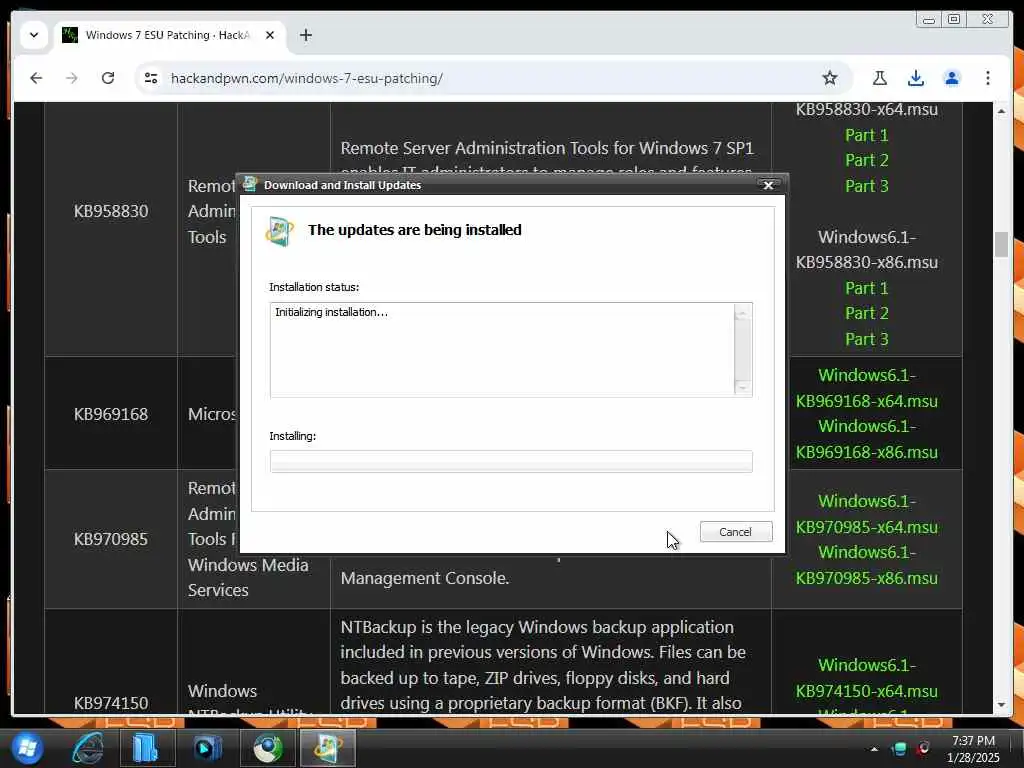This screenshot has width=1024, height=768.
Task: Click the browser forward arrow
Action: (x=72, y=78)
